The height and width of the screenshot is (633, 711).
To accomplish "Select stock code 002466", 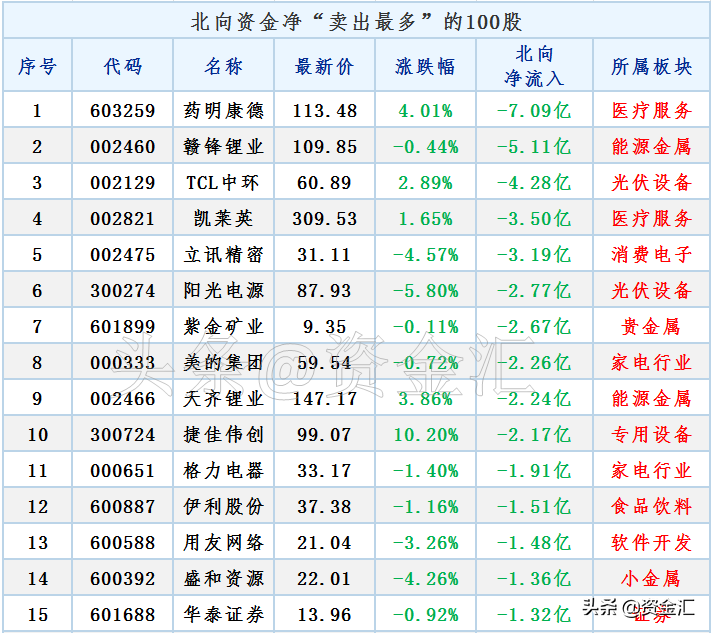I will [123, 399].
